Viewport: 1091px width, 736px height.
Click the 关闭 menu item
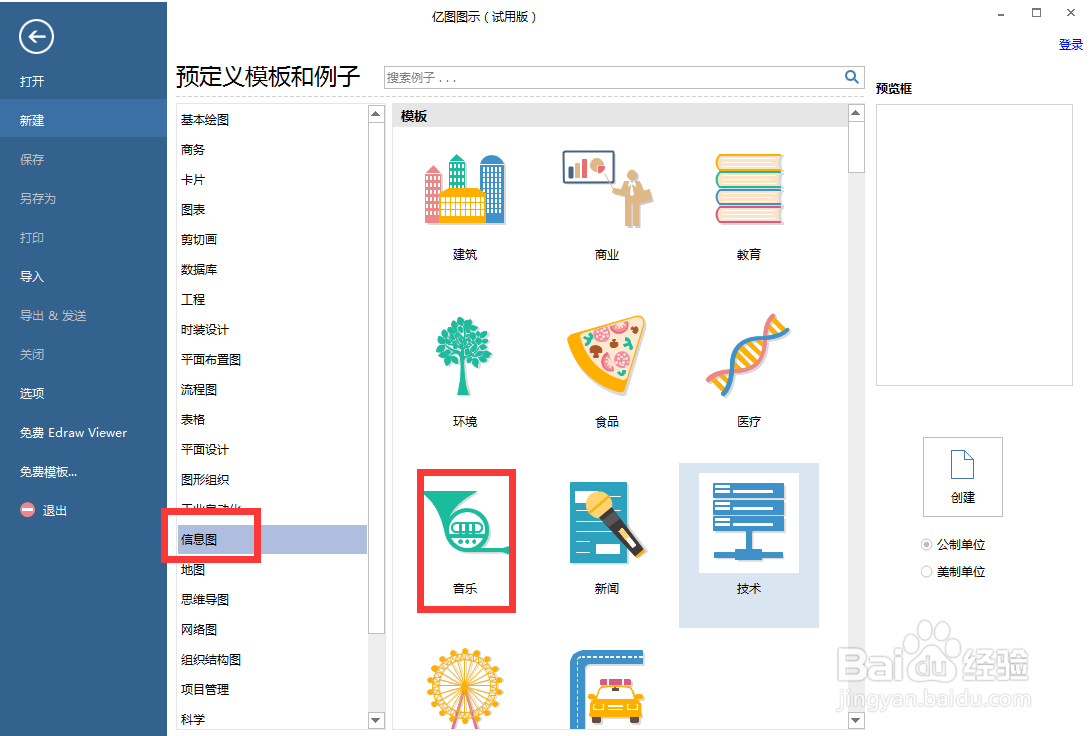pos(32,354)
